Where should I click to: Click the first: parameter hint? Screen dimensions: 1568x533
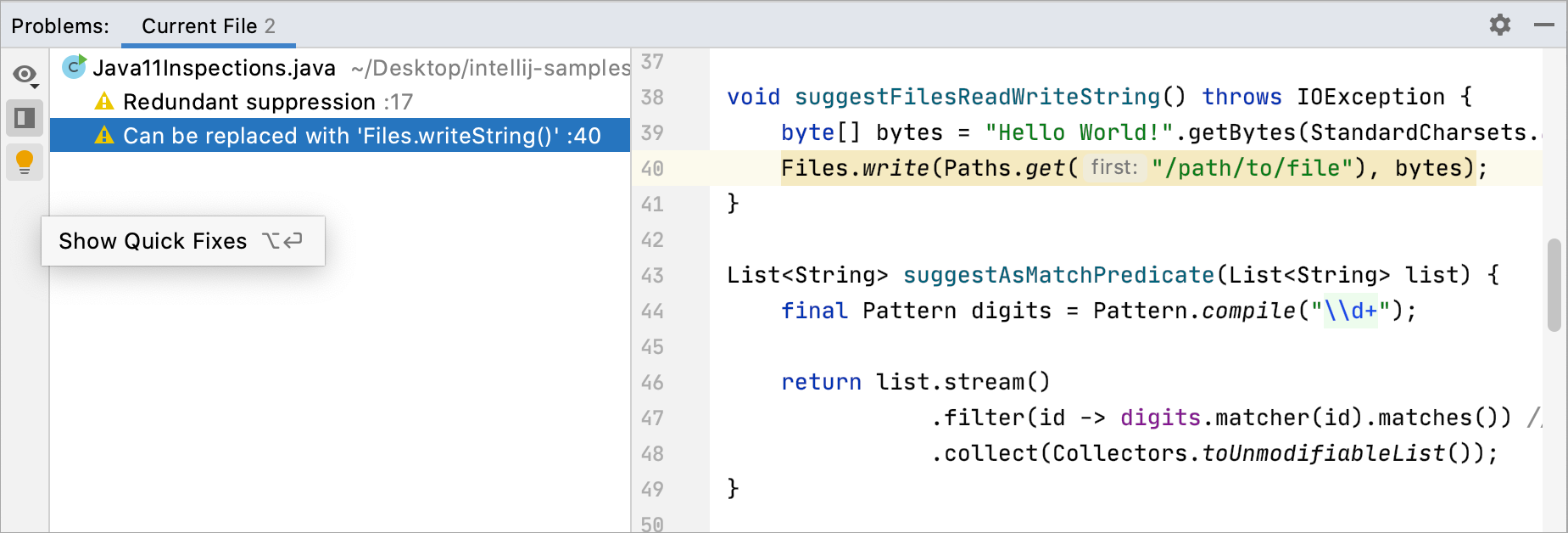coord(1114,167)
